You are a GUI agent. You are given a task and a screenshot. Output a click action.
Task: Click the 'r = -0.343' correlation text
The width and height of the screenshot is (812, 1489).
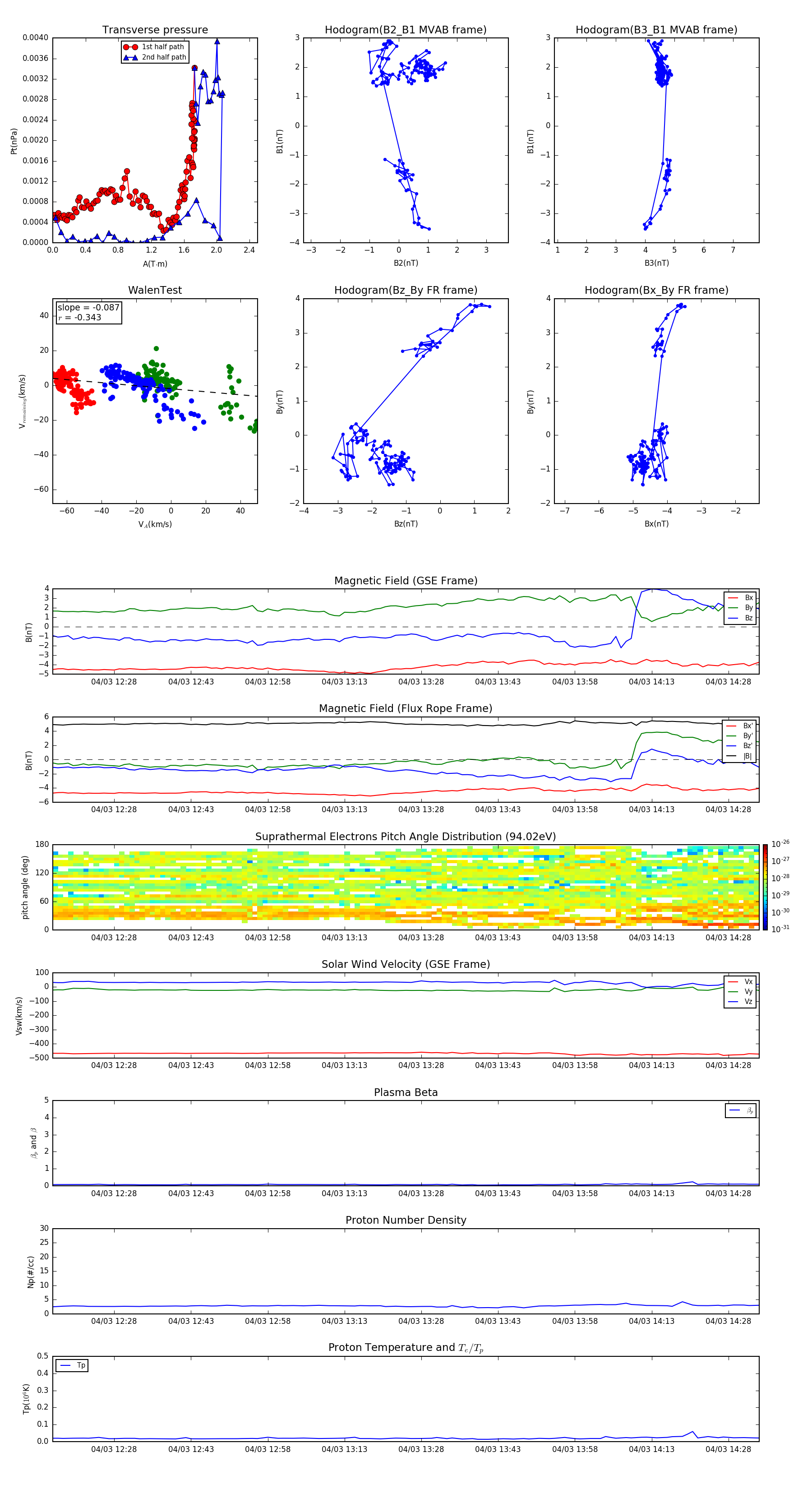80,317
